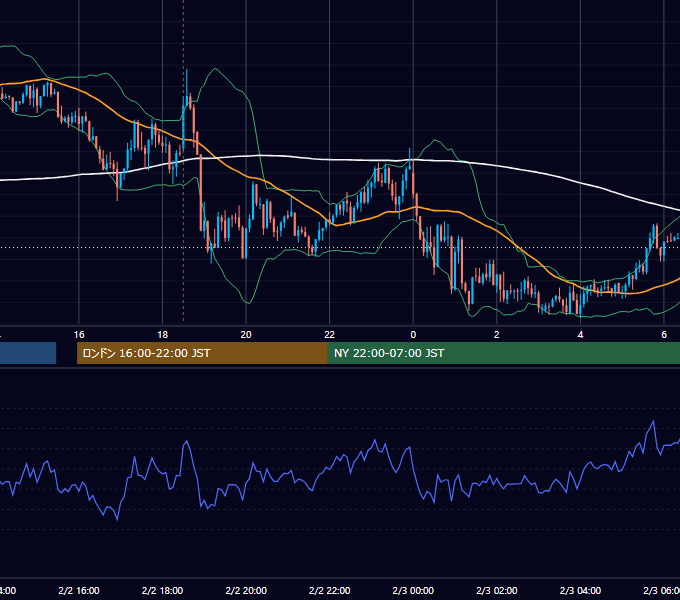Click the '16' hour label on price chart axis
The height and width of the screenshot is (600, 680).
click(x=79, y=335)
